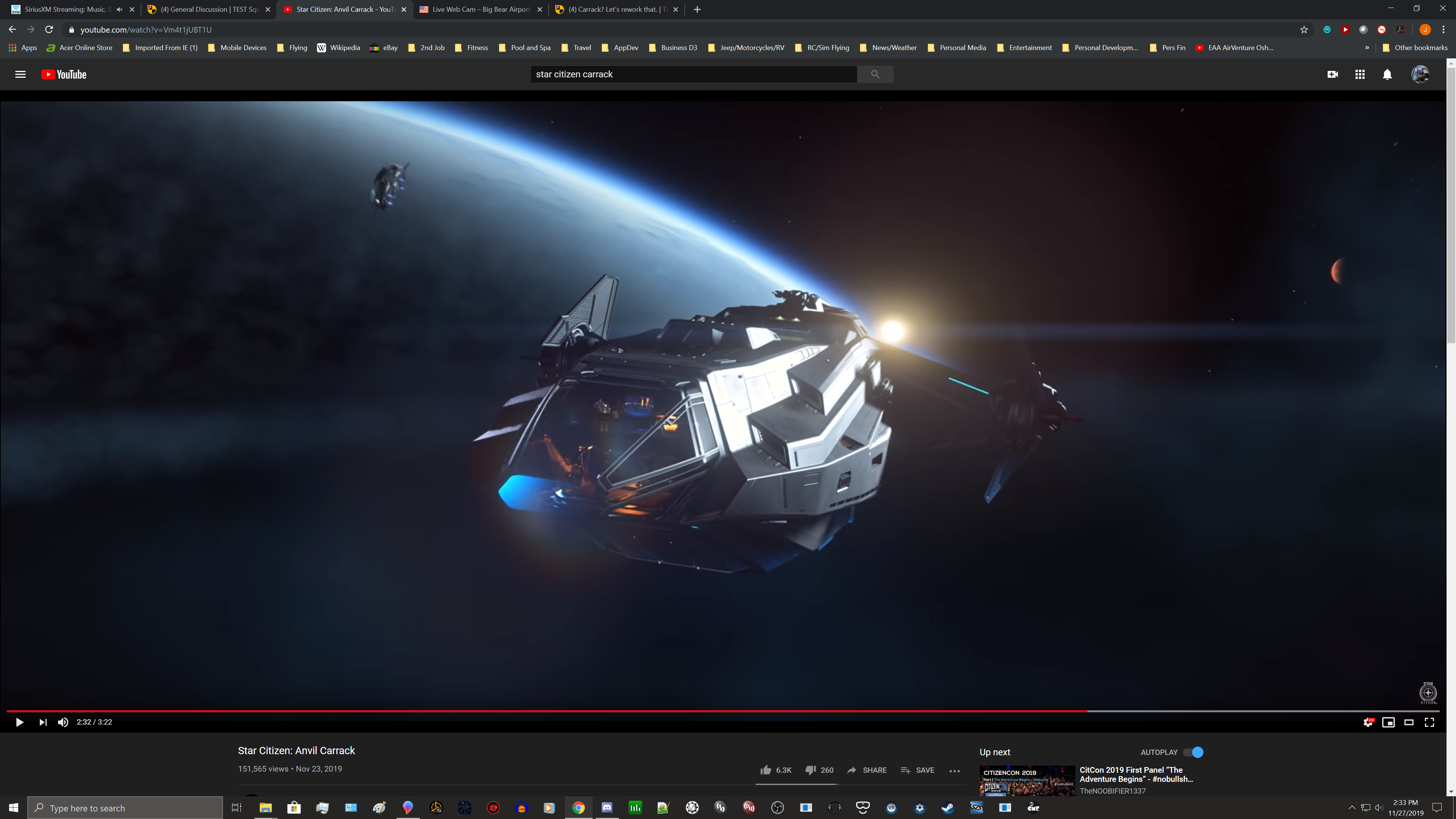Expand hidden bookmarks chevron

point(1367,47)
